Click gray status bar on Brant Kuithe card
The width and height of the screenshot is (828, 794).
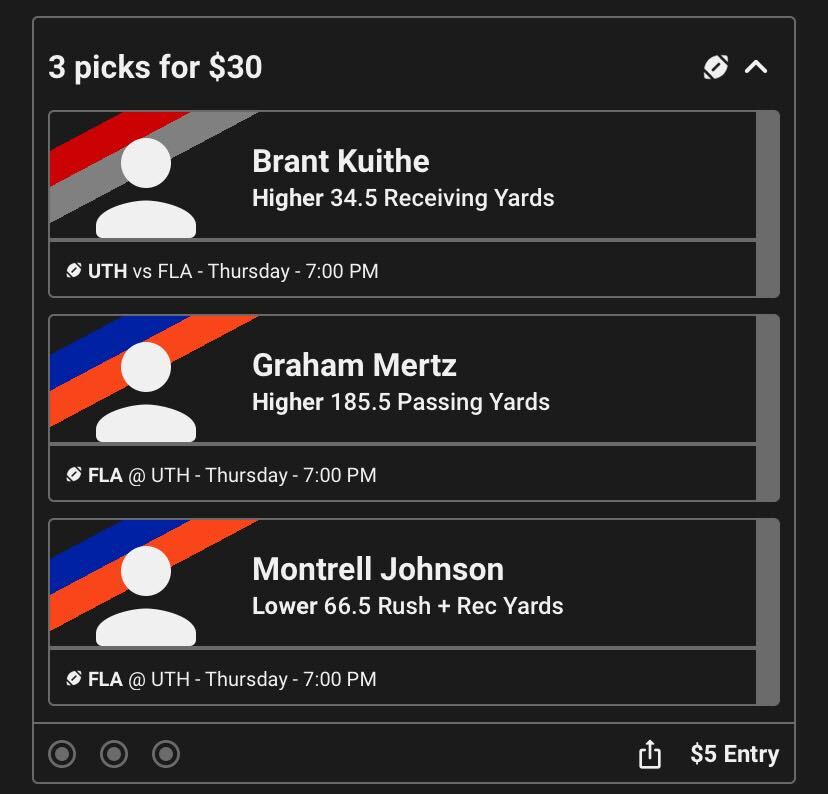coord(768,204)
